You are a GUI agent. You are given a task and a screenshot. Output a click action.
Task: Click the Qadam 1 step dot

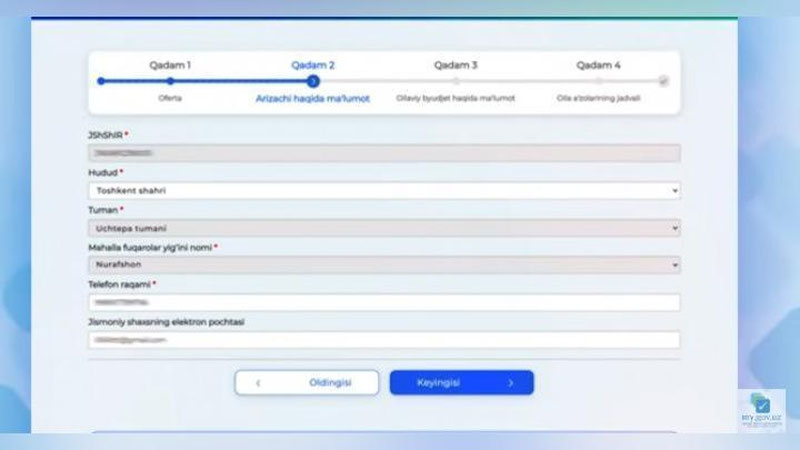coord(170,82)
